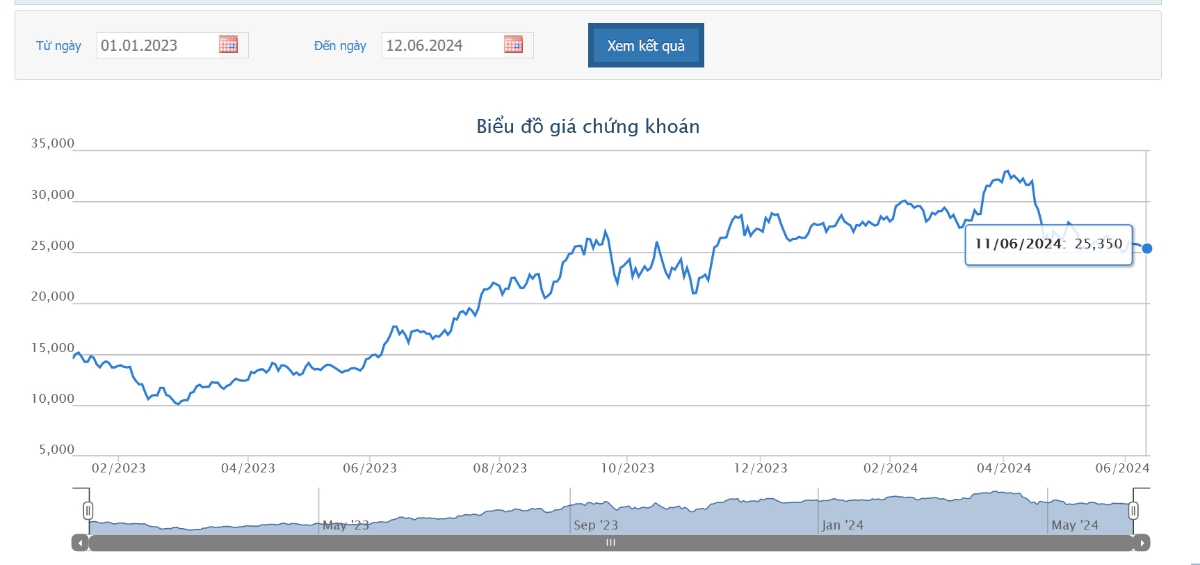Click the navigator scrollbar grip in the center

click(x=611, y=543)
